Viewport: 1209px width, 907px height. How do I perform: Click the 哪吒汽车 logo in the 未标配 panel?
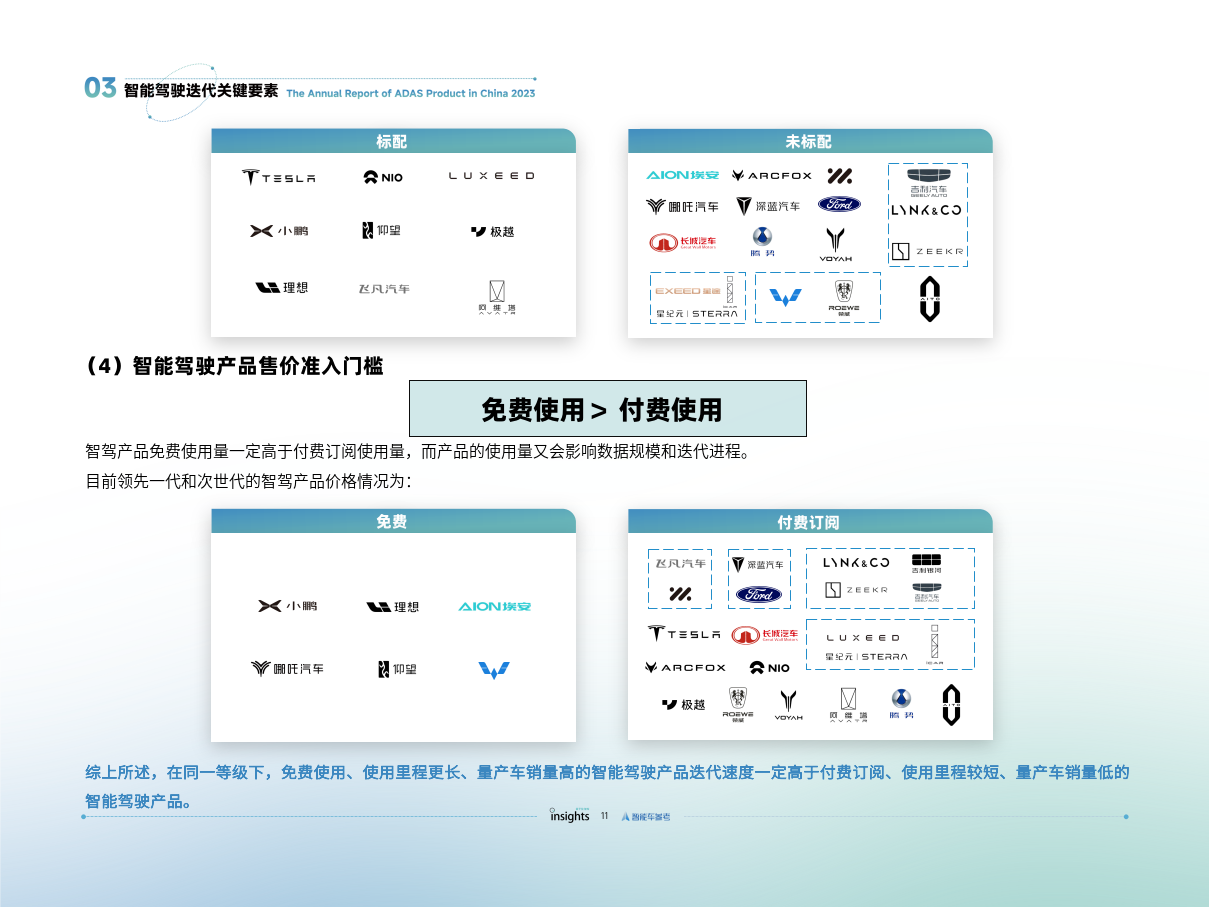click(x=682, y=206)
